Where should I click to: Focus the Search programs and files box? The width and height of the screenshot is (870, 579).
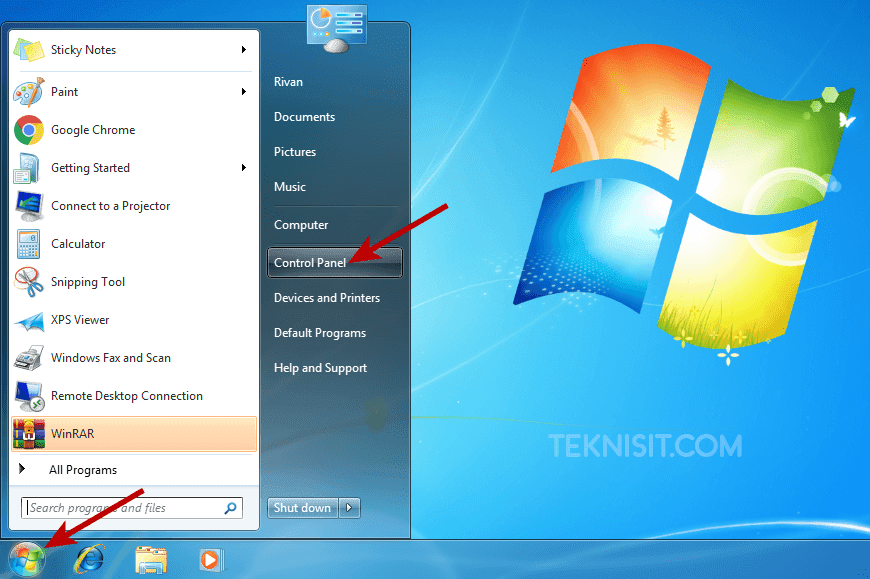132,508
